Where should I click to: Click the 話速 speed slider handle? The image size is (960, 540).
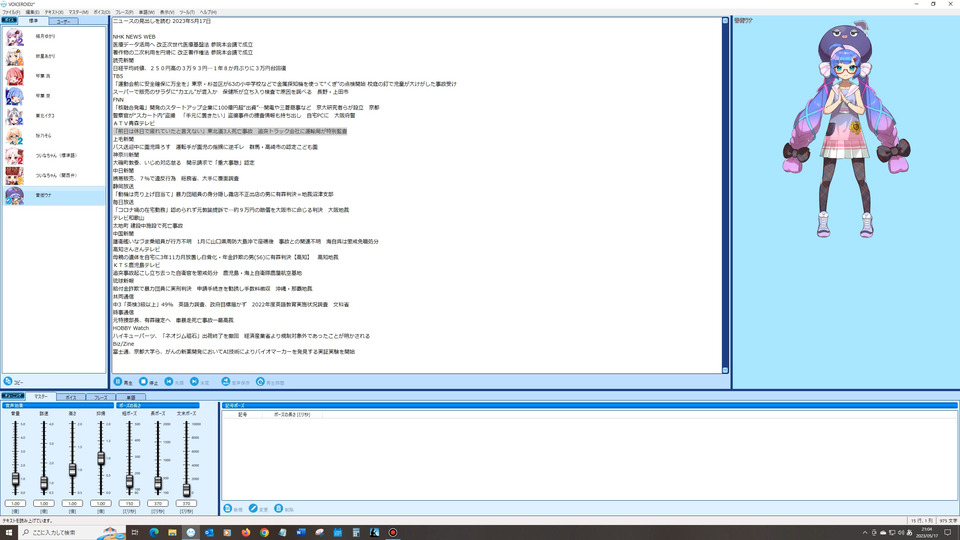[44, 484]
